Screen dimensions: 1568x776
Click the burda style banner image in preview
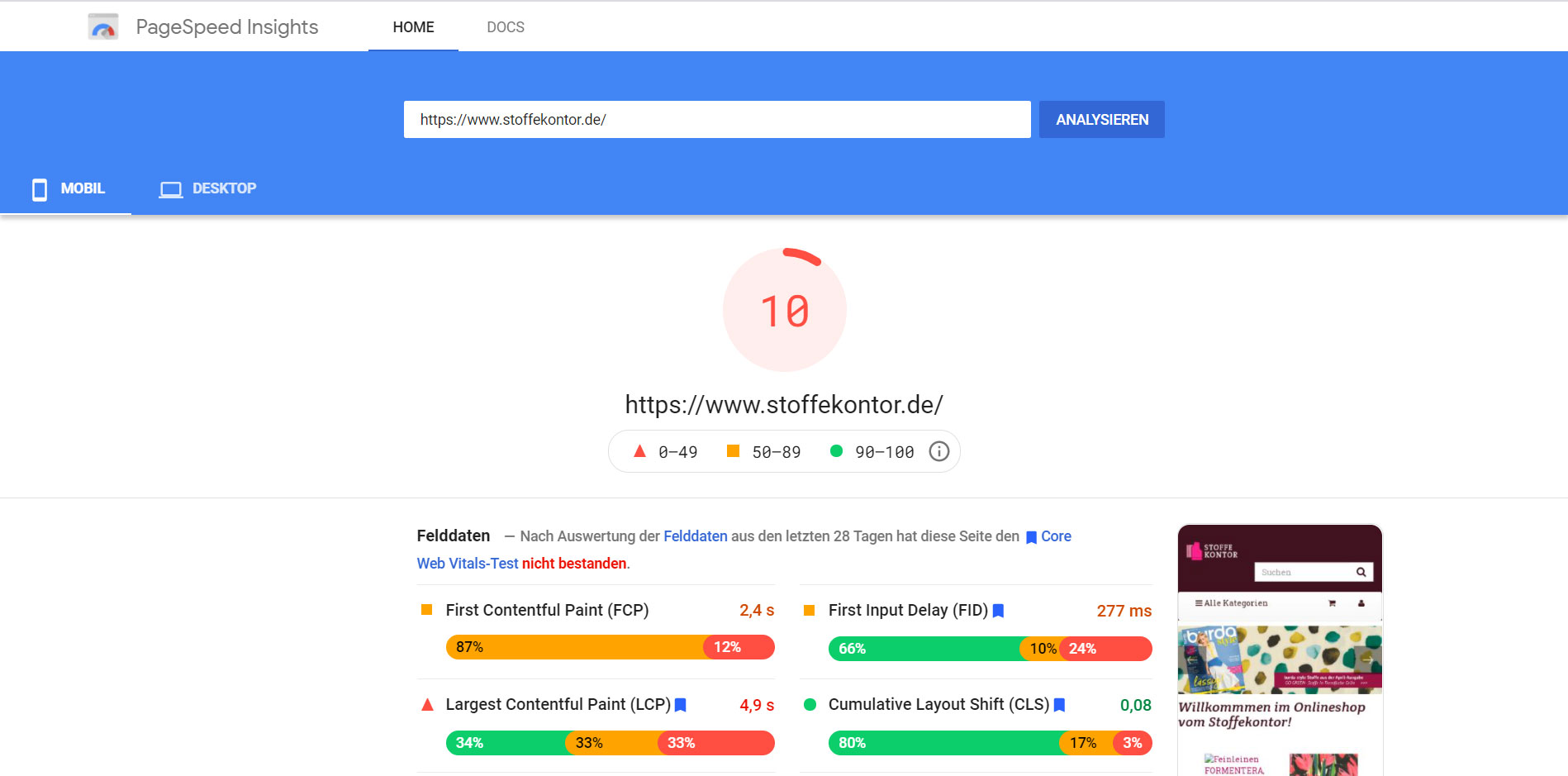(x=1280, y=659)
